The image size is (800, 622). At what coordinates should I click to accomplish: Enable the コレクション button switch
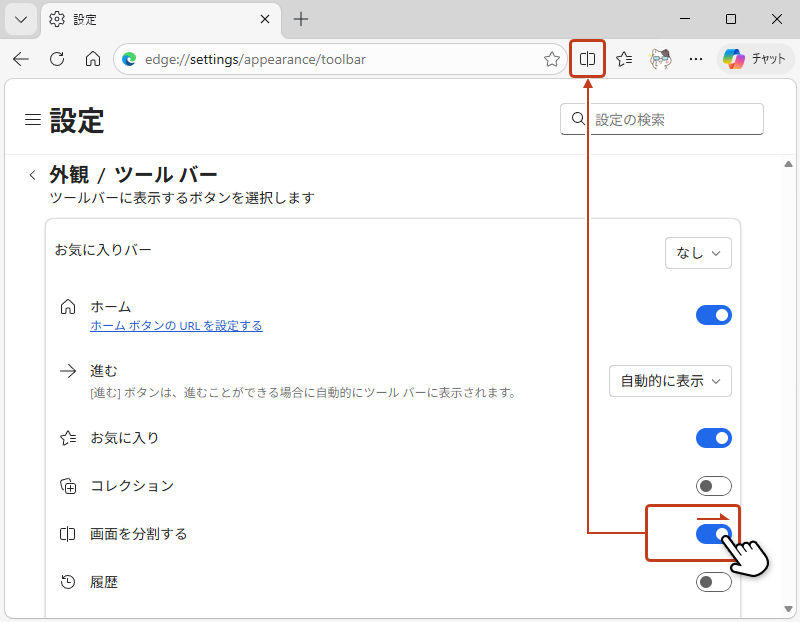click(713, 486)
